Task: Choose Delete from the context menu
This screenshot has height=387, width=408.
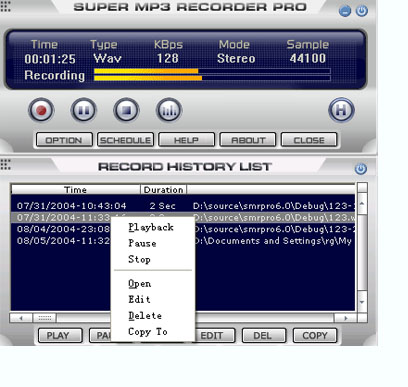Action: pos(145,315)
